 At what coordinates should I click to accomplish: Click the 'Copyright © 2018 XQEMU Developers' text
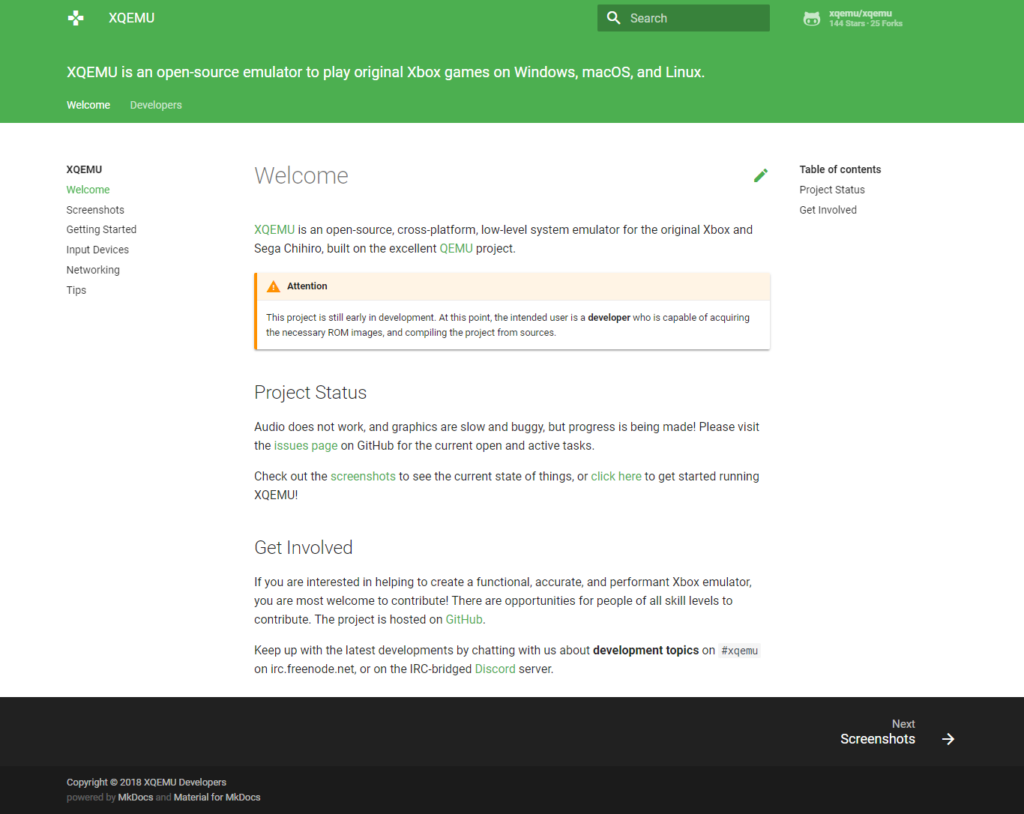point(146,783)
